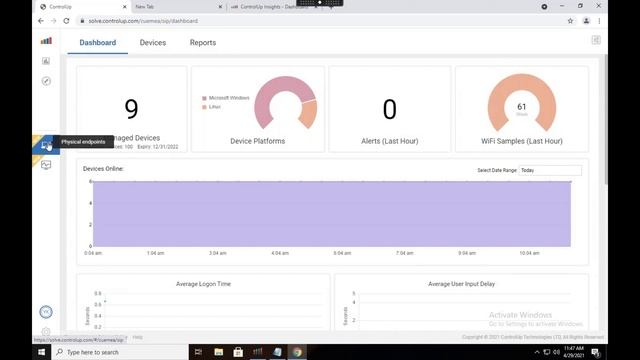Screen dimensions: 640x360
Task: Switch to Chrome on the taskbar
Action: pyautogui.click(x=297, y=352)
